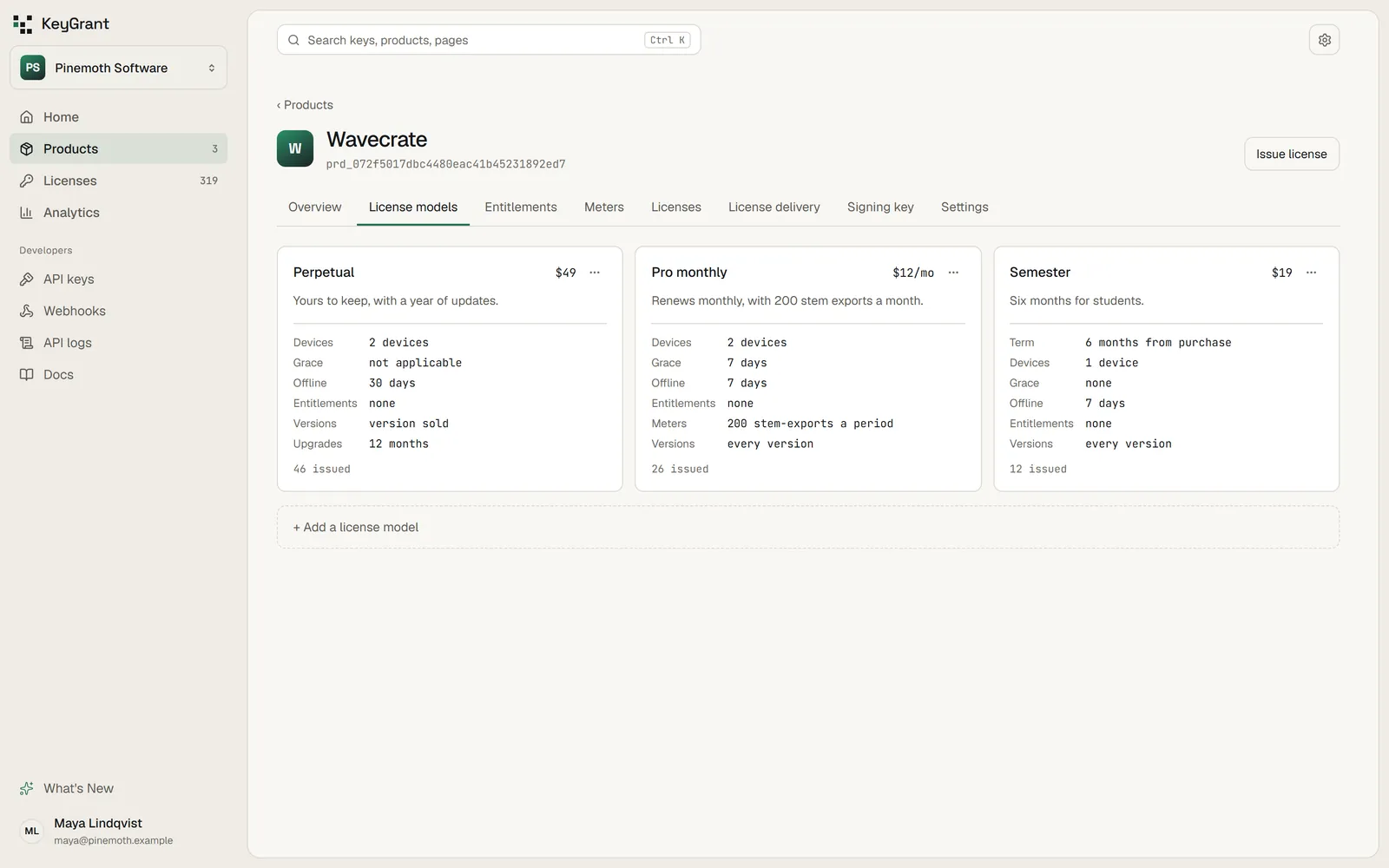This screenshot has width=1389, height=868.
Task: Go back to Products breadcrumb
Action: point(305,105)
